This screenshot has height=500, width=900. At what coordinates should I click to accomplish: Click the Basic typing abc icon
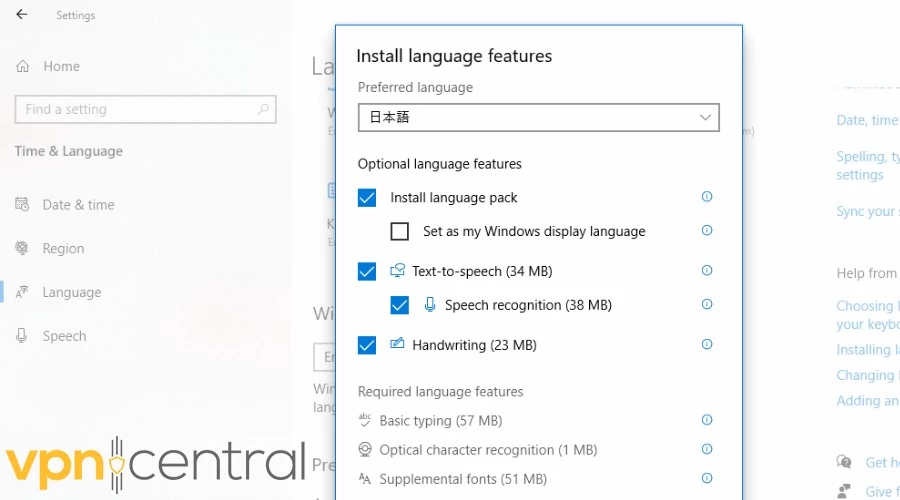click(364, 420)
